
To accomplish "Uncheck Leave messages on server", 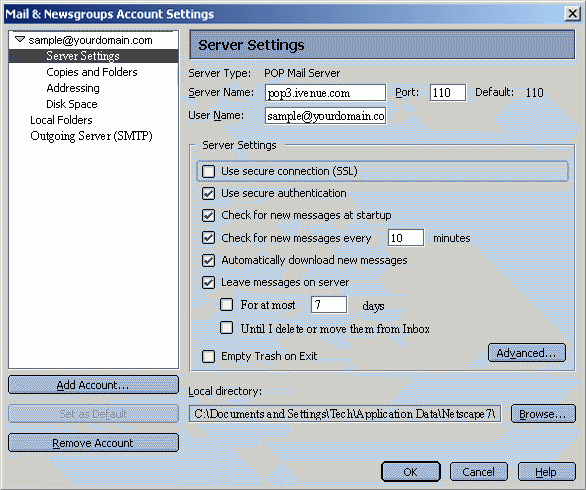I will click(209, 282).
